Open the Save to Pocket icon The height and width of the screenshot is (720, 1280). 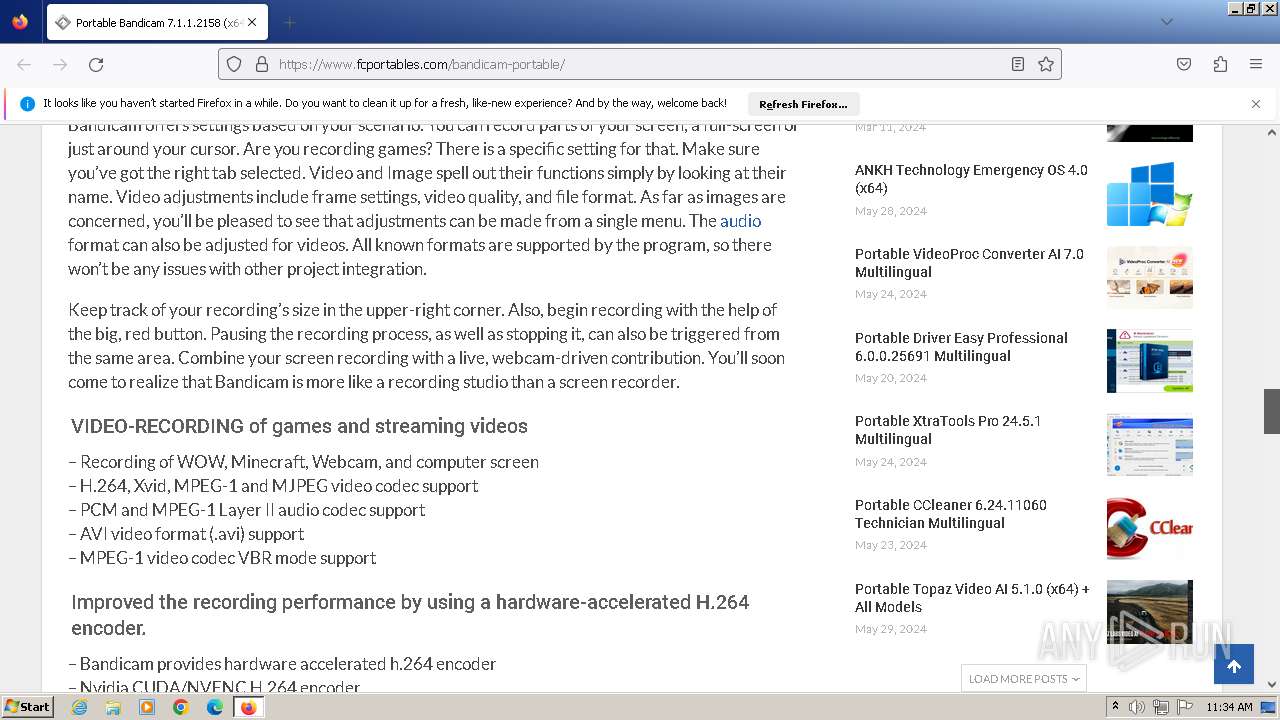point(1184,64)
